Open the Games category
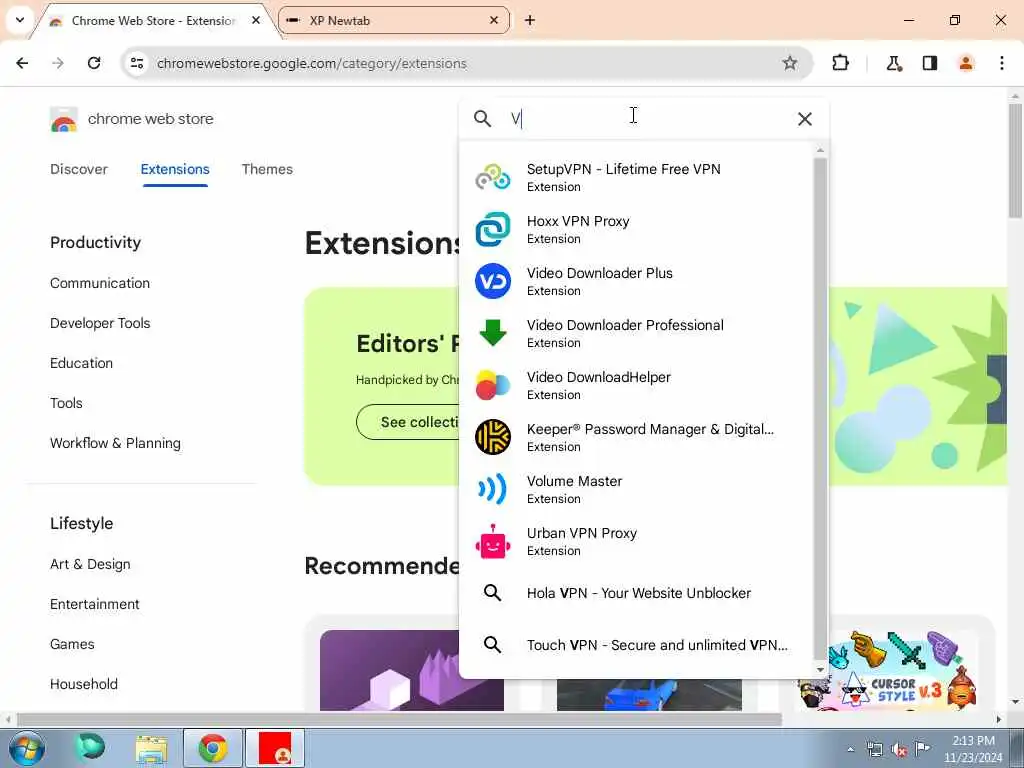This screenshot has width=1024, height=768. 72,644
